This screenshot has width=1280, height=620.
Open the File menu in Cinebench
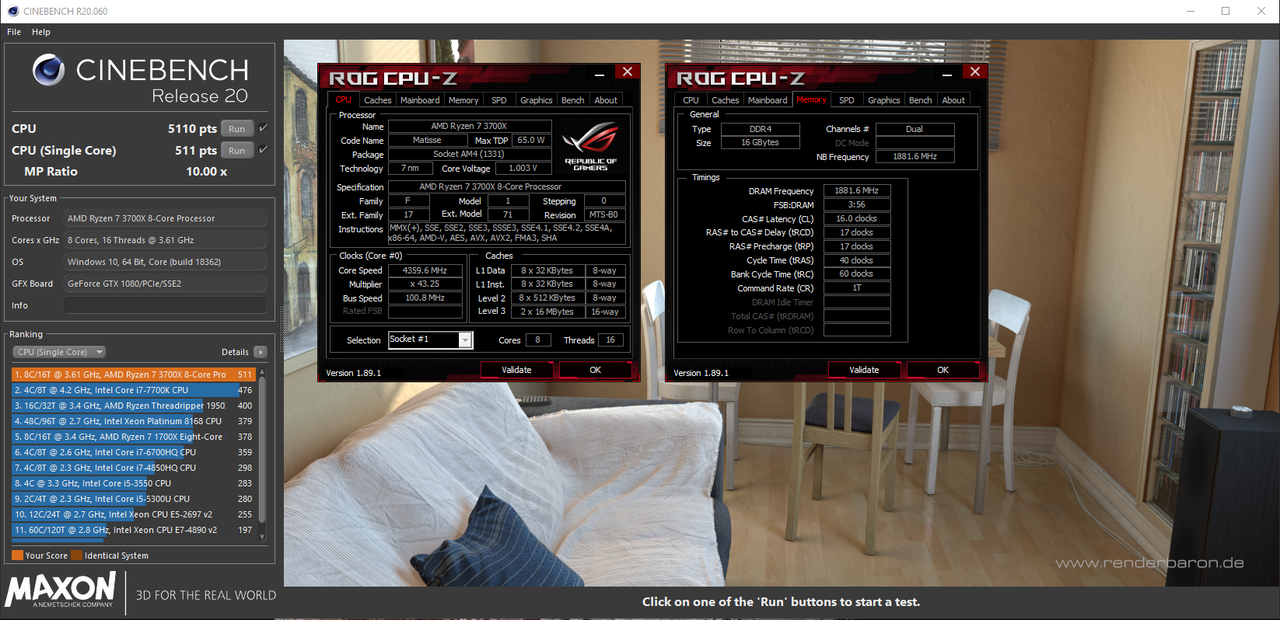[x=14, y=32]
